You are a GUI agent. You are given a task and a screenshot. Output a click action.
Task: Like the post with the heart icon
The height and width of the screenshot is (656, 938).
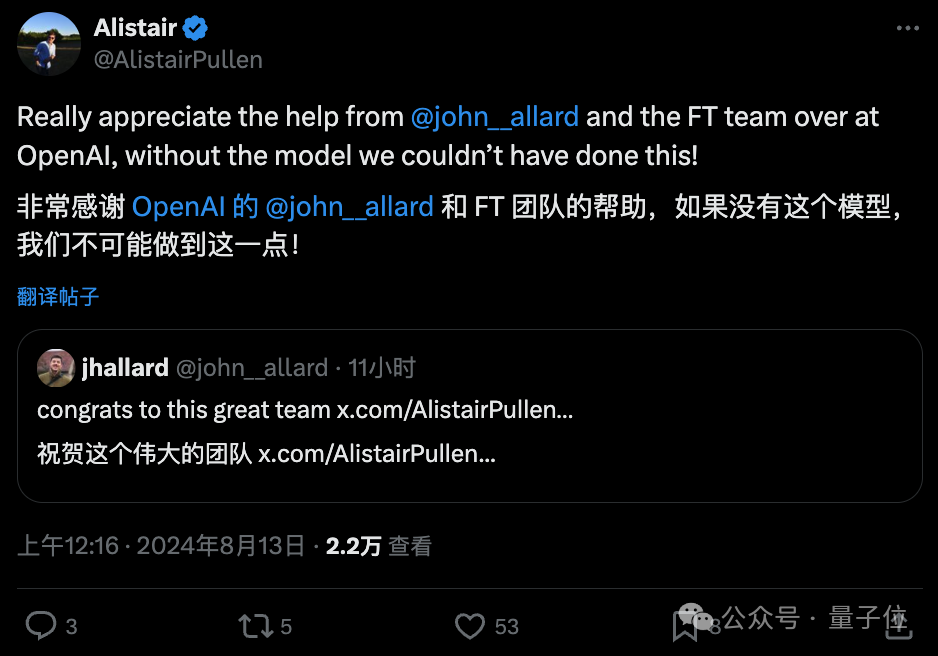coord(470,626)
